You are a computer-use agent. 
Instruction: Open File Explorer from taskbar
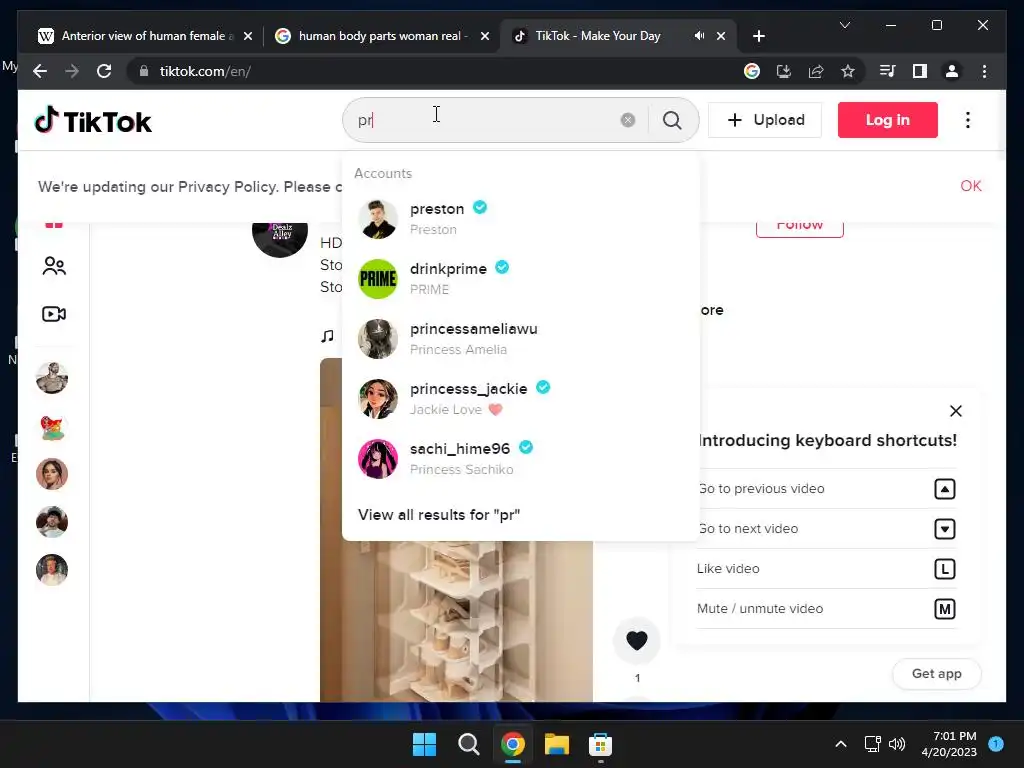point(557,744)
